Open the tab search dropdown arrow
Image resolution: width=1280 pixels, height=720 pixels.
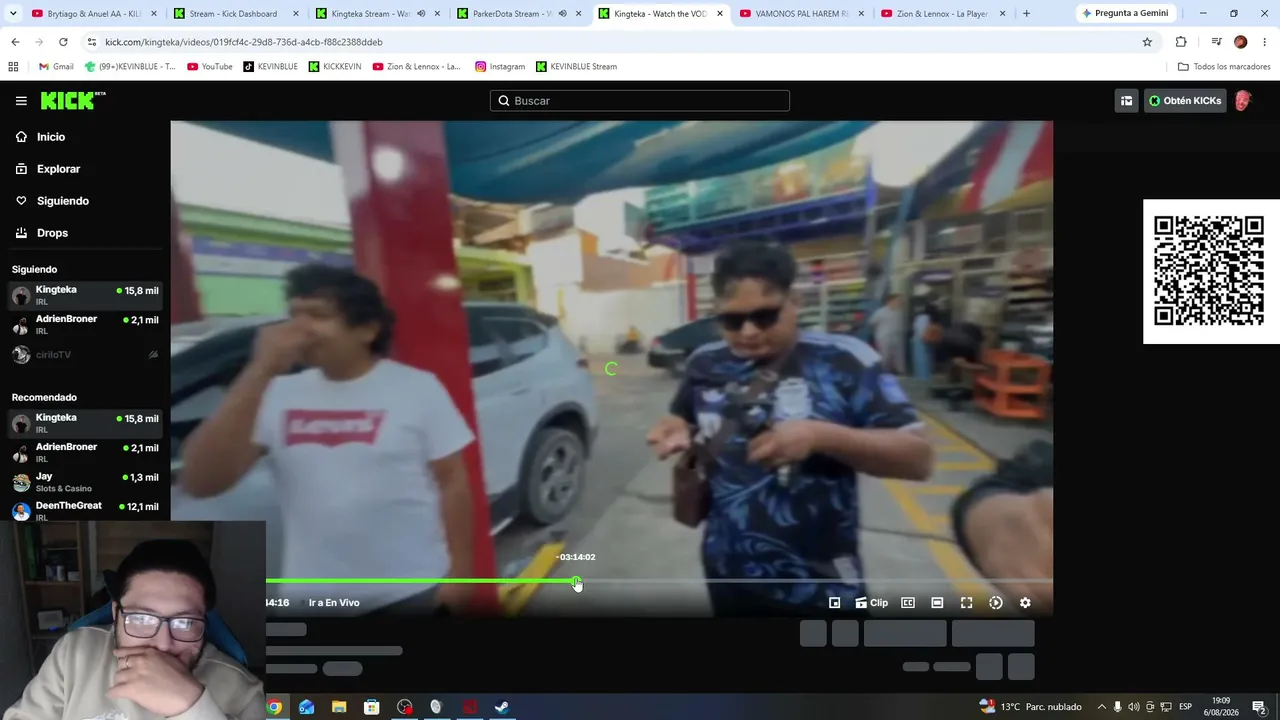click(x=13, y=14)
